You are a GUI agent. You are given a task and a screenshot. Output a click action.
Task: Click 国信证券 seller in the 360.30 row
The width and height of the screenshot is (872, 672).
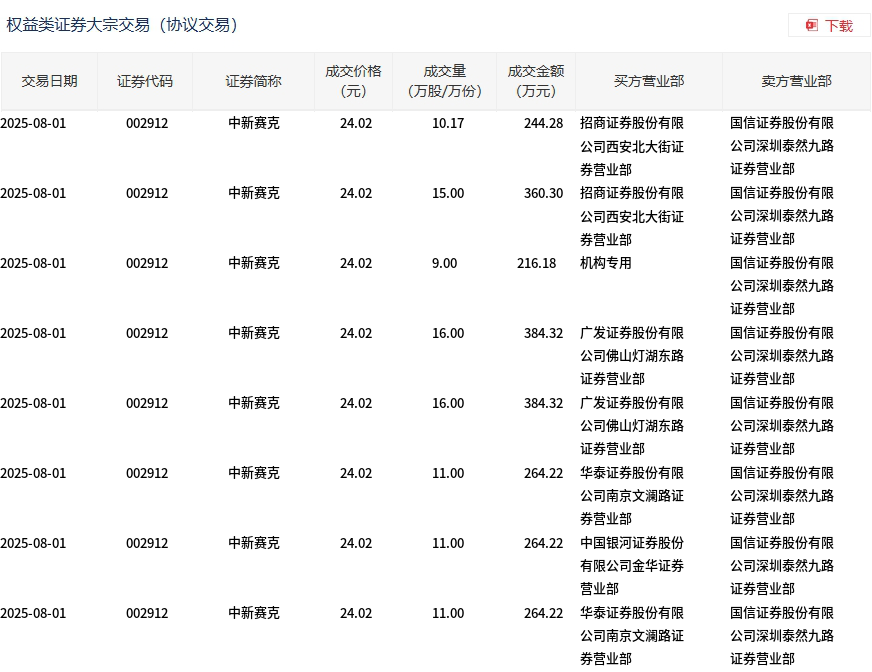[x=782, y=216]
